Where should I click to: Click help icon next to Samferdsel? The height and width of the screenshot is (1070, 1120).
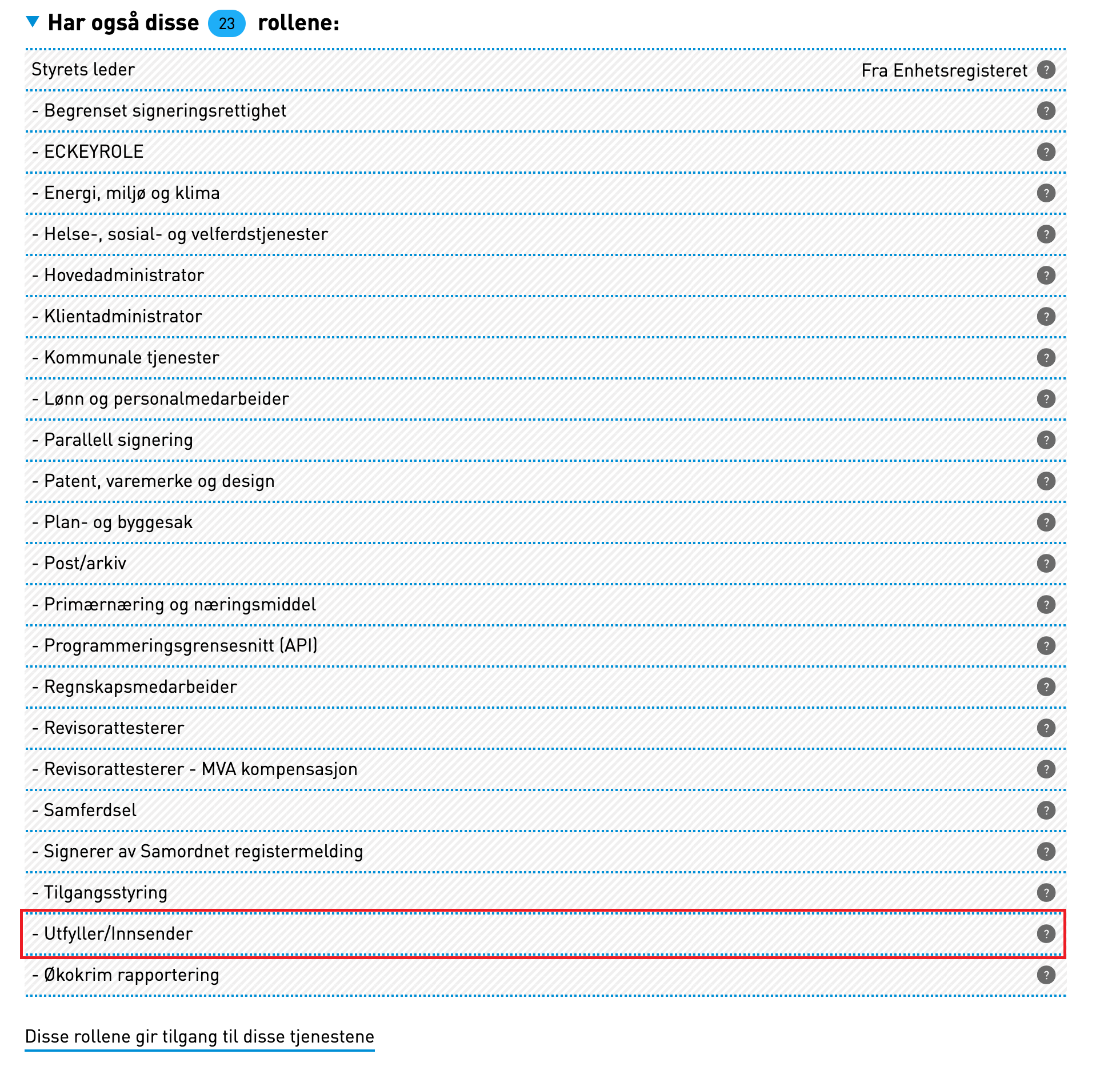(1046, 811)
